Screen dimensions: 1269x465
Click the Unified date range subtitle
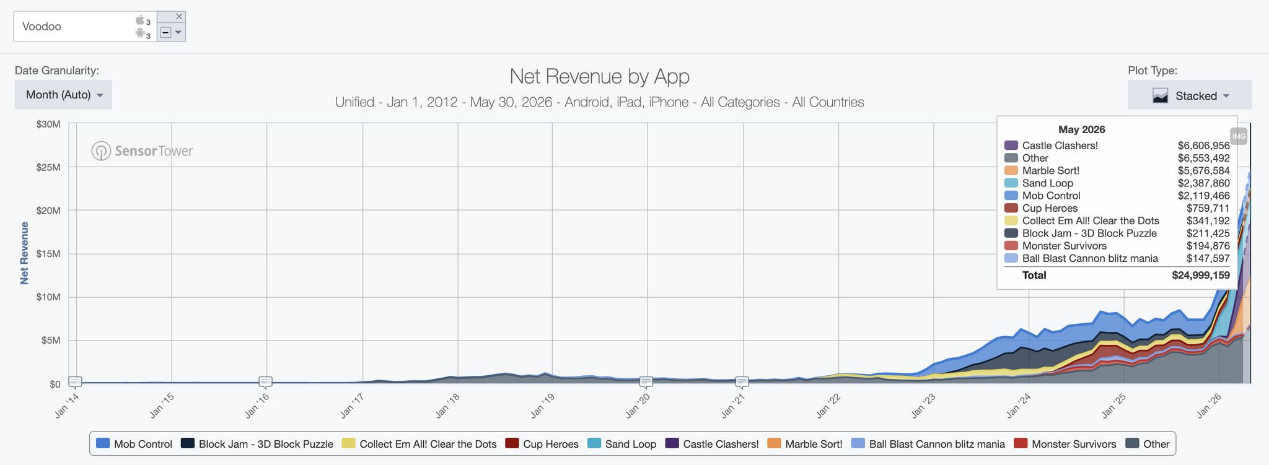599,102
